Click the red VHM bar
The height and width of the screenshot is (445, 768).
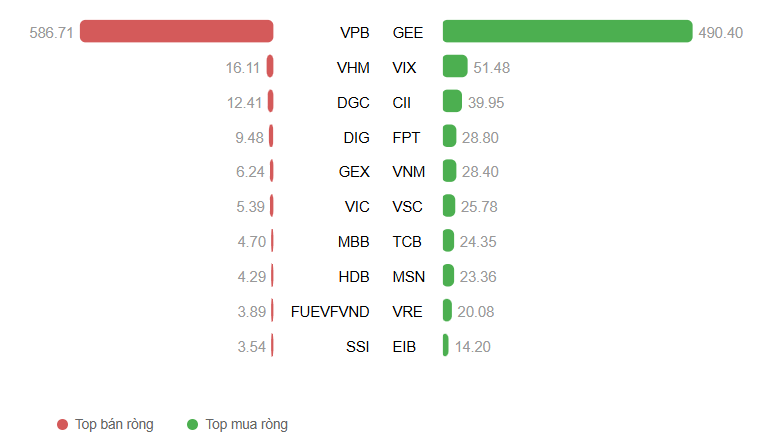point(270,67)
